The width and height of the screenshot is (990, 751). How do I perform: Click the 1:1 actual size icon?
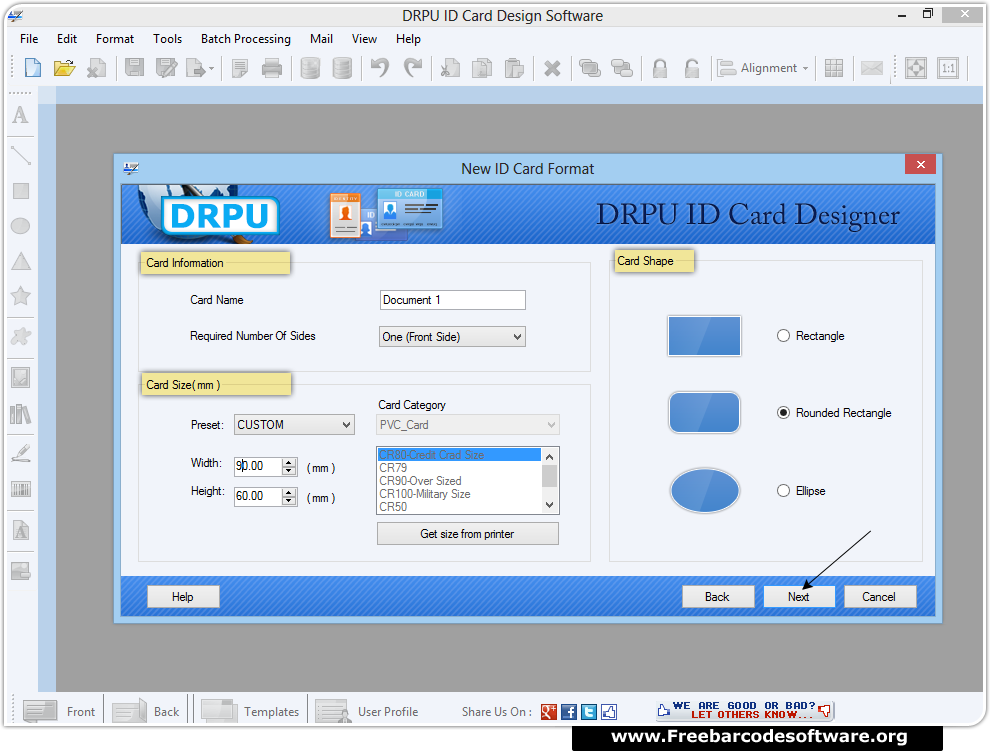[x=948, y=68]
